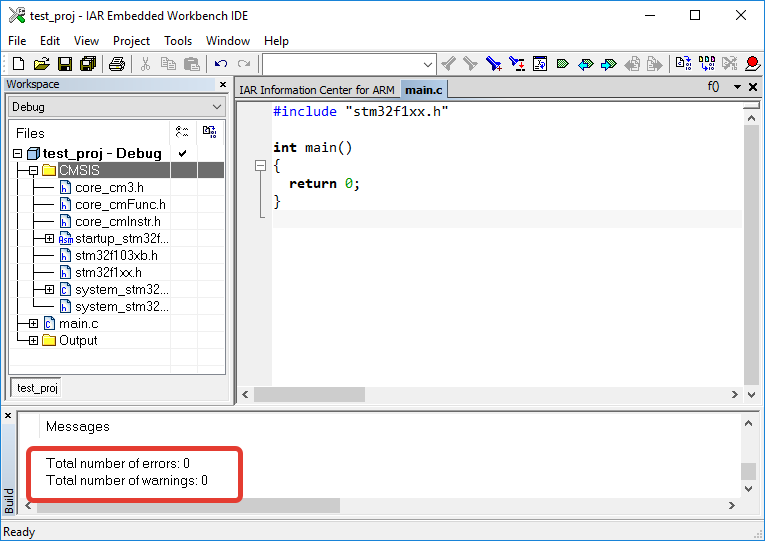765x541 pixels.
Task: Click the Save All toolbar icon
Action: point(87,64)
